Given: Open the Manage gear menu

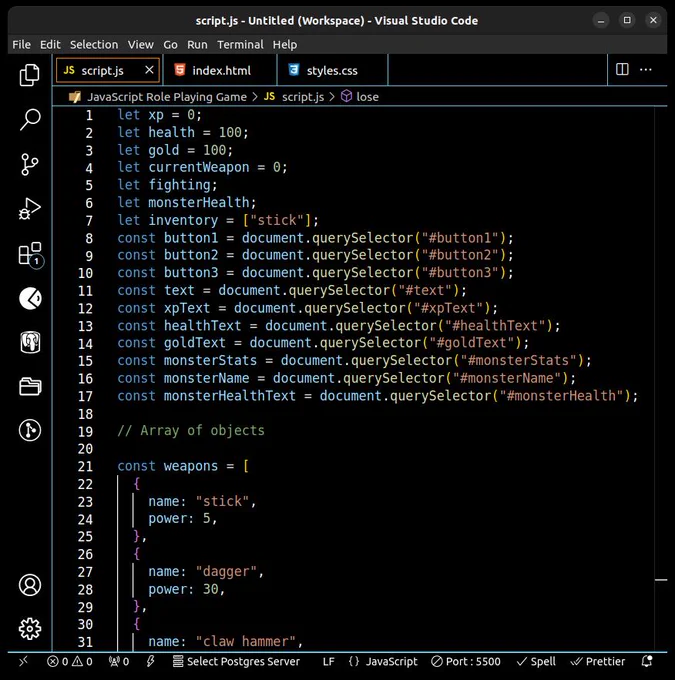Looking at the screenshot, I should 29,628.
